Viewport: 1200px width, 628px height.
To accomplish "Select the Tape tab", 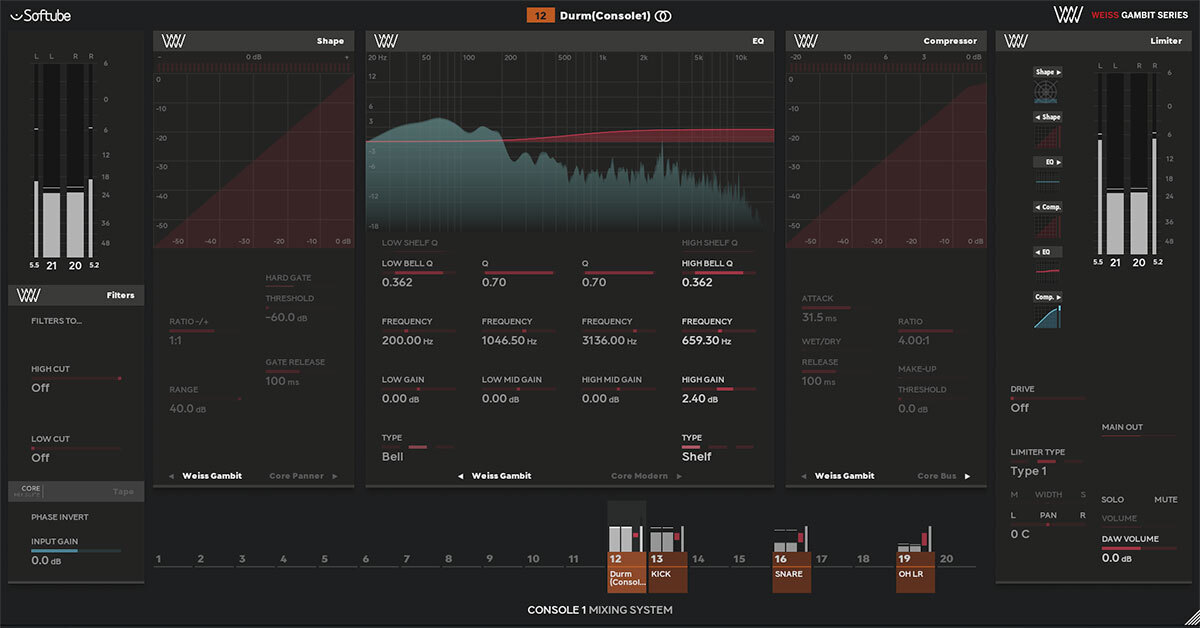I will tap(124, 491).
